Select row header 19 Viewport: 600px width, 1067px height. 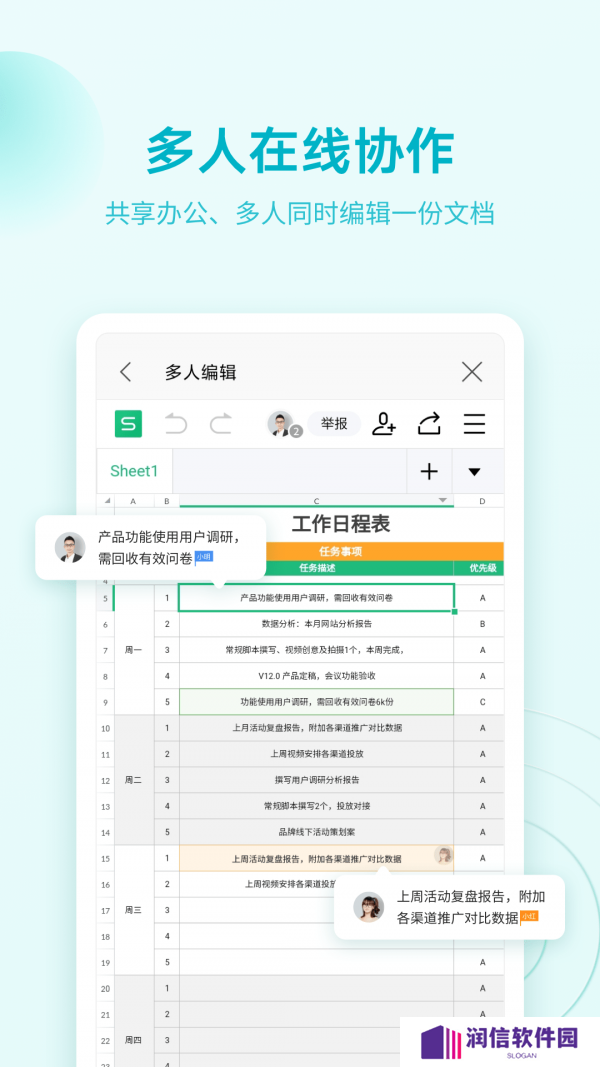[x=105, y=963]
